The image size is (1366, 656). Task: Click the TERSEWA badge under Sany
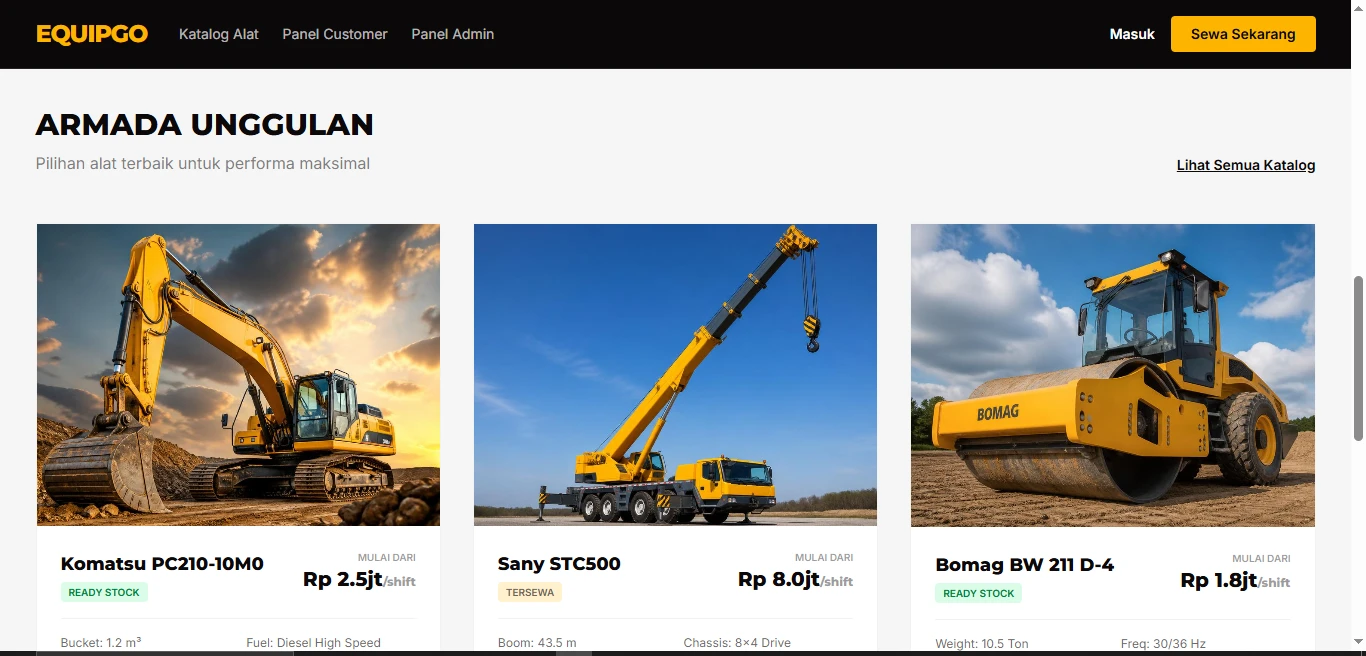tap(530, 592)
